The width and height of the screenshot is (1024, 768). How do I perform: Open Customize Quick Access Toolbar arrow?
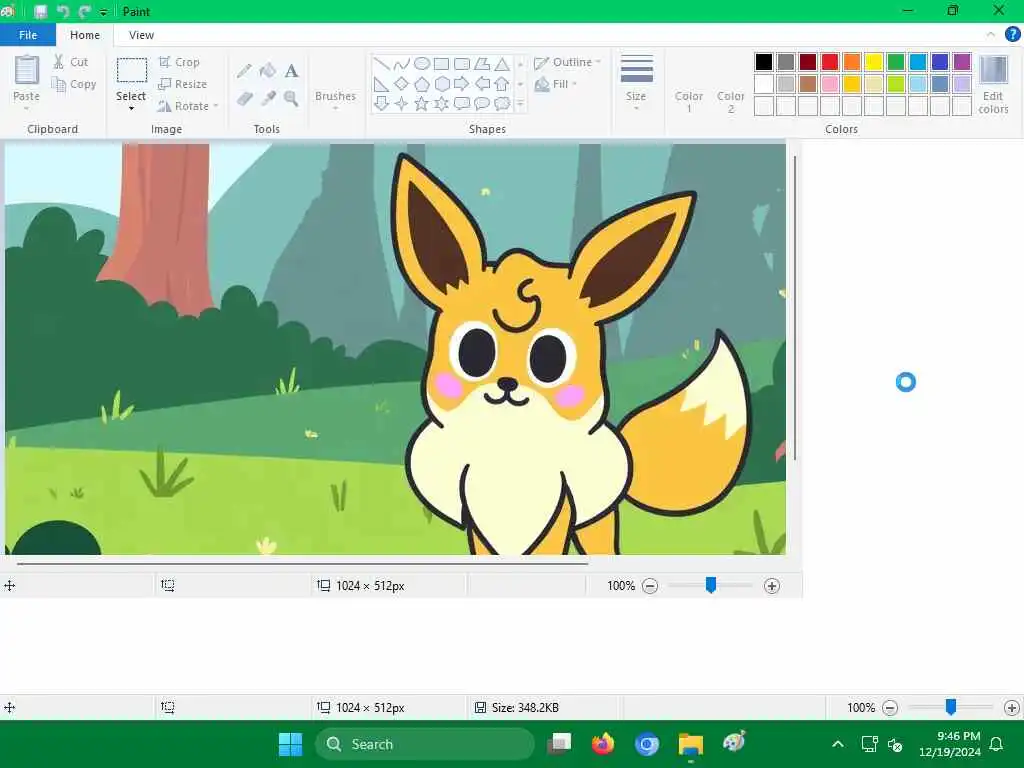click(103, 12)
